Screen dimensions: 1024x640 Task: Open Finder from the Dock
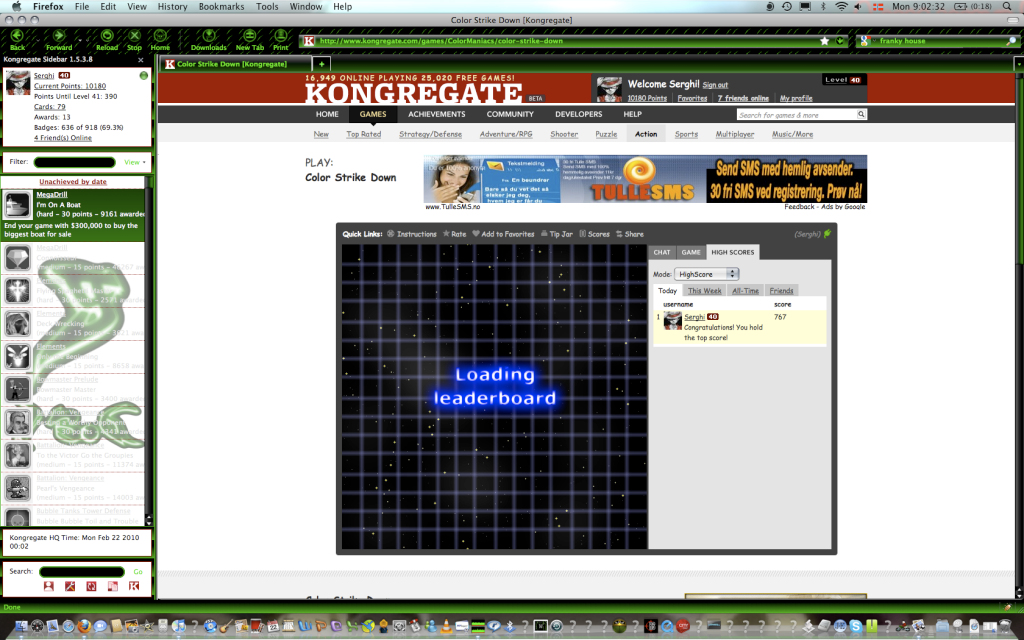[x=21, y=626]
